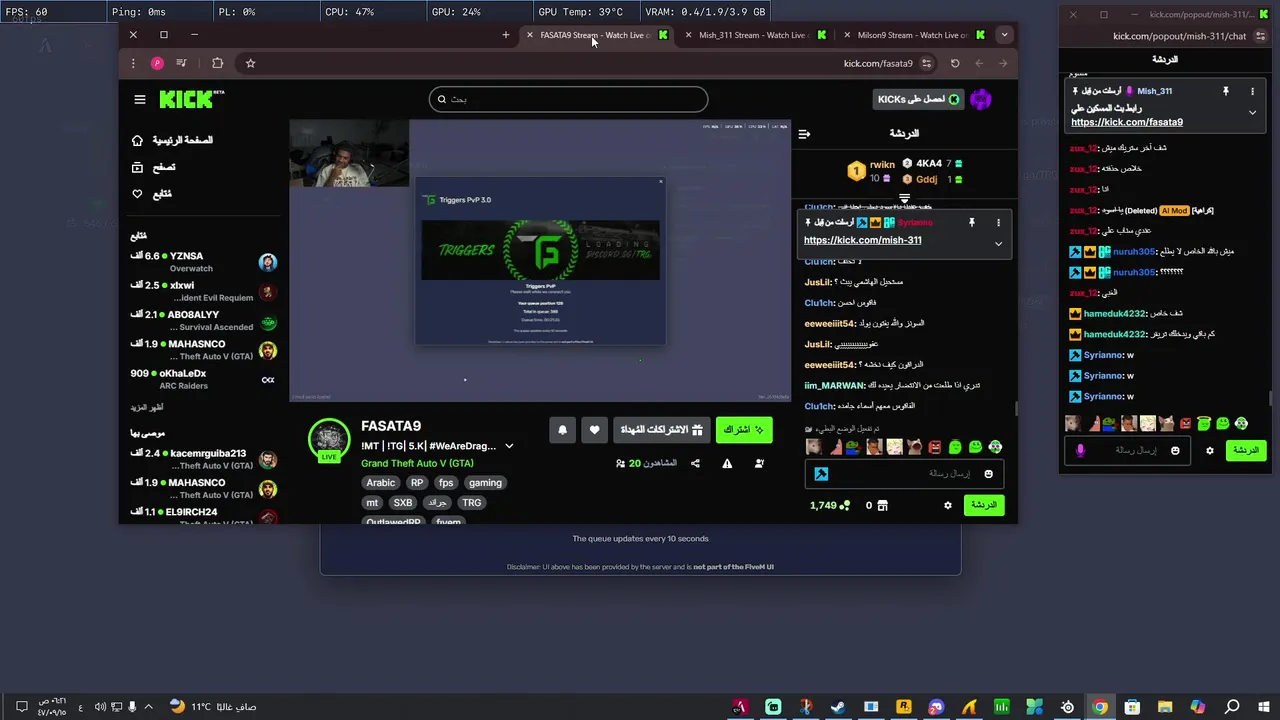This screenshot has height=720, width=1280.
Task: Click the report warning triangle icon
Action: click(727, 463)
